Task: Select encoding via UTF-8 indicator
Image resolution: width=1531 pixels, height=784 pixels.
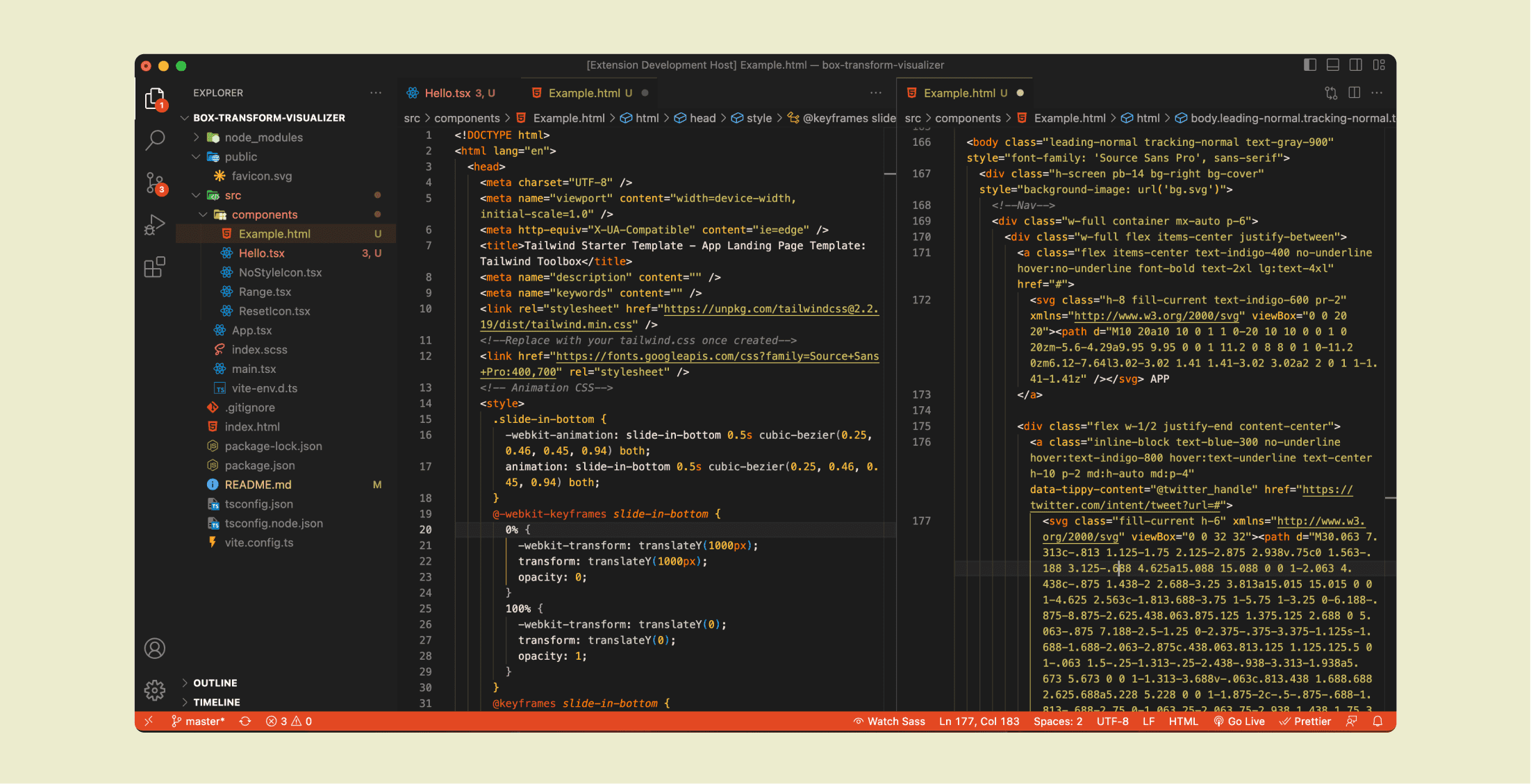Action: (x=1113, y=722)
